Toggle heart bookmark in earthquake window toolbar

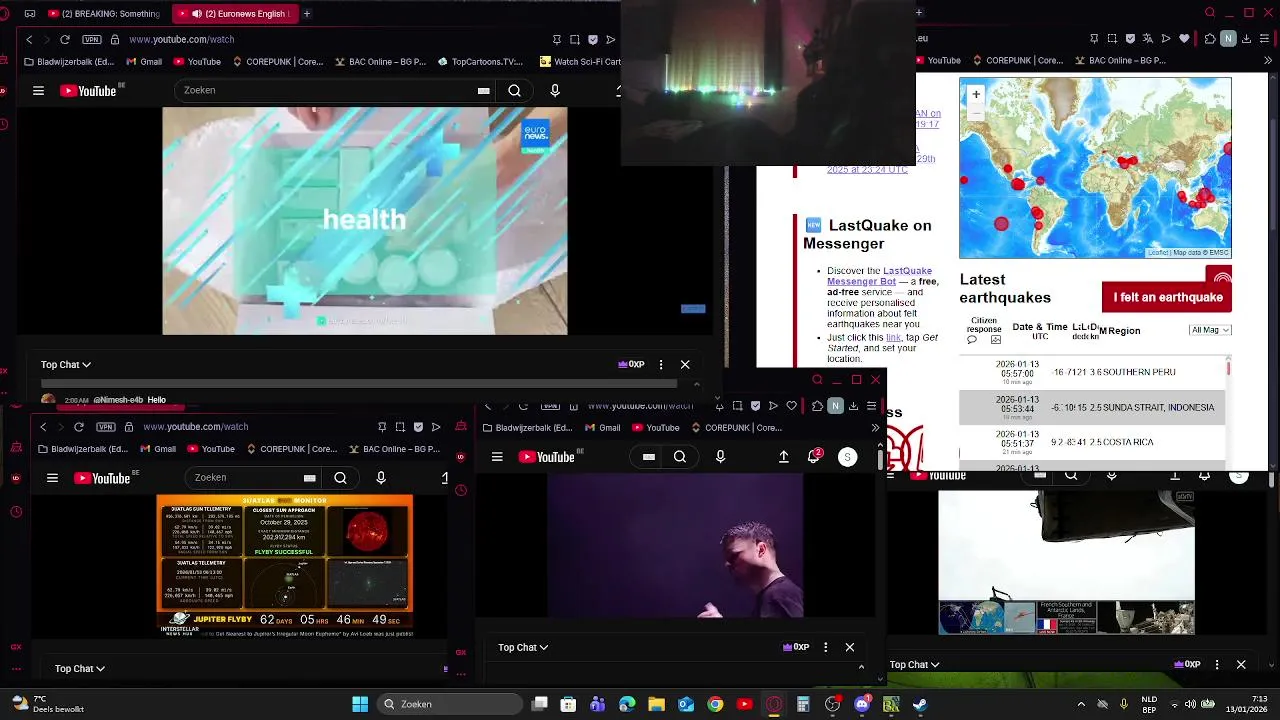(x=1184, y=39)
